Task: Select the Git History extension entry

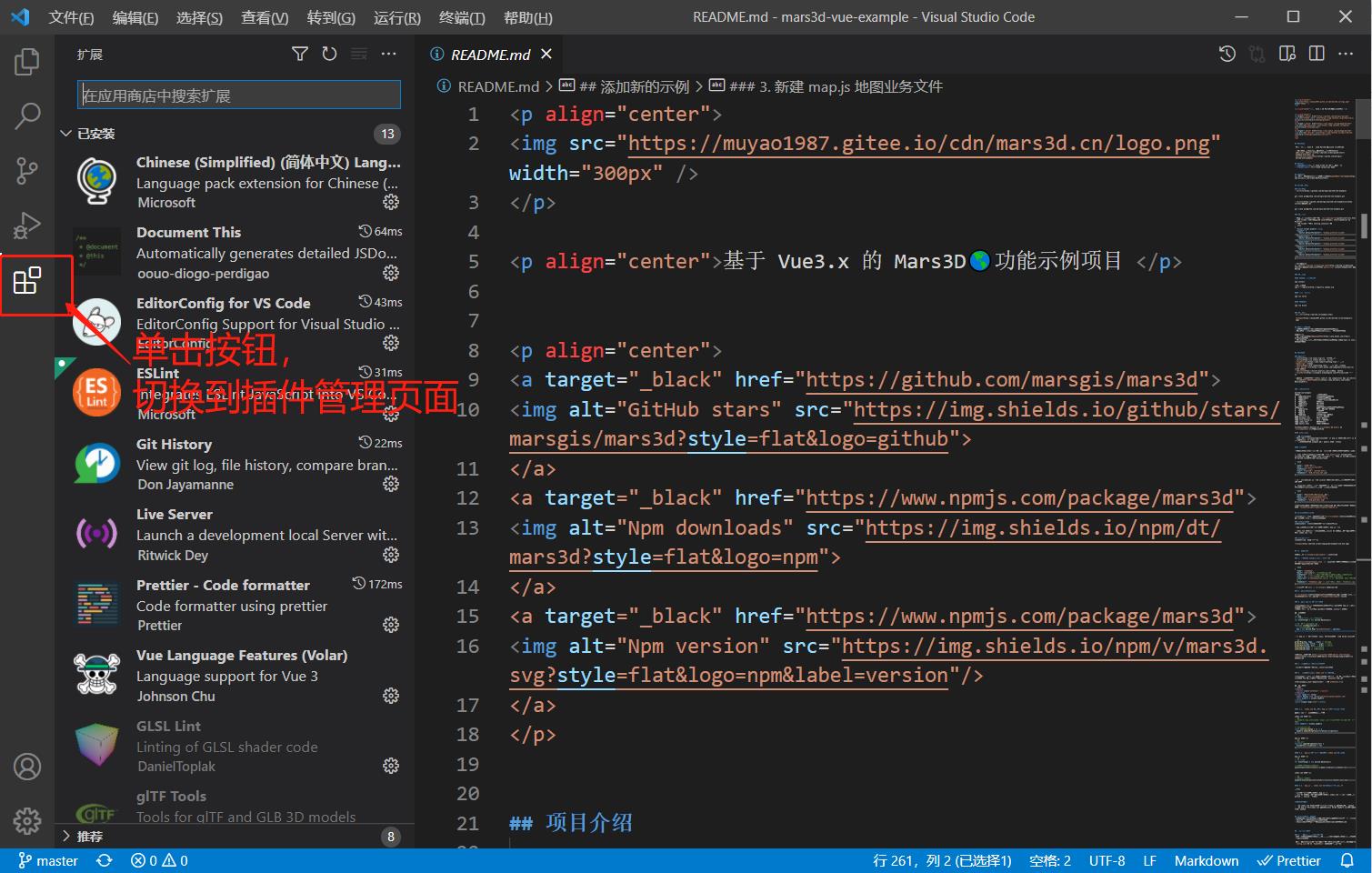Action: (235, 464)
